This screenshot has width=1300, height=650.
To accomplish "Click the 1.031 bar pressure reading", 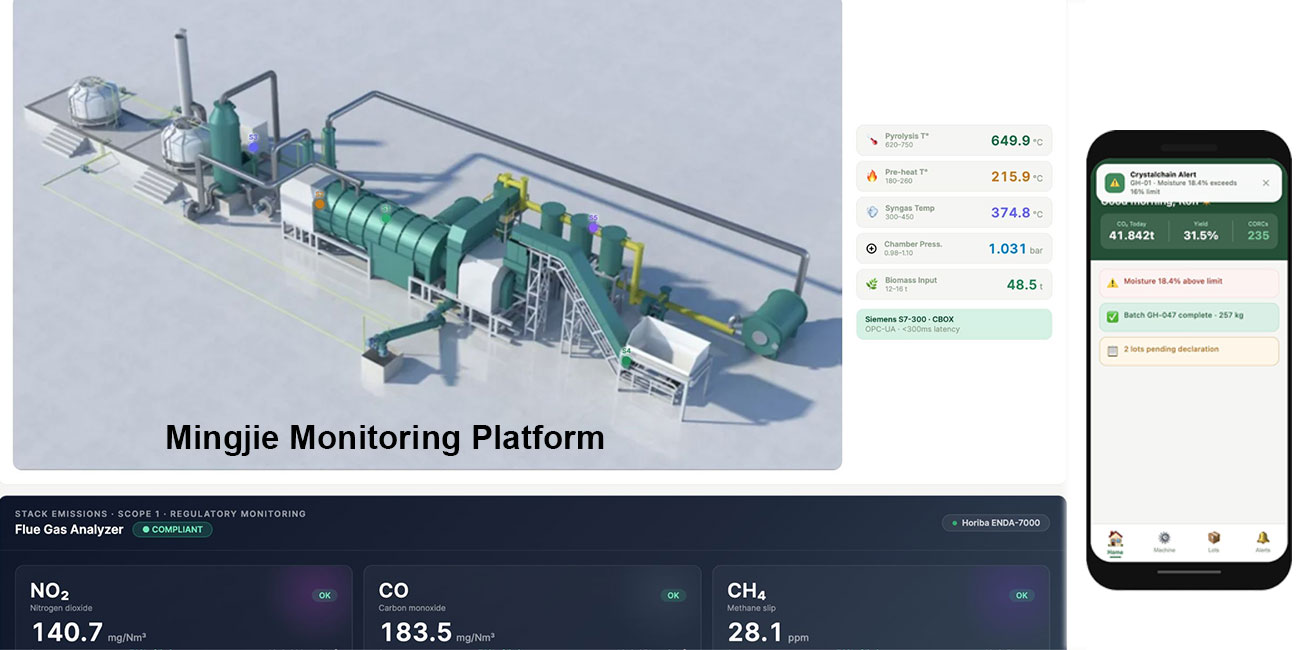I will point(1016,249).
